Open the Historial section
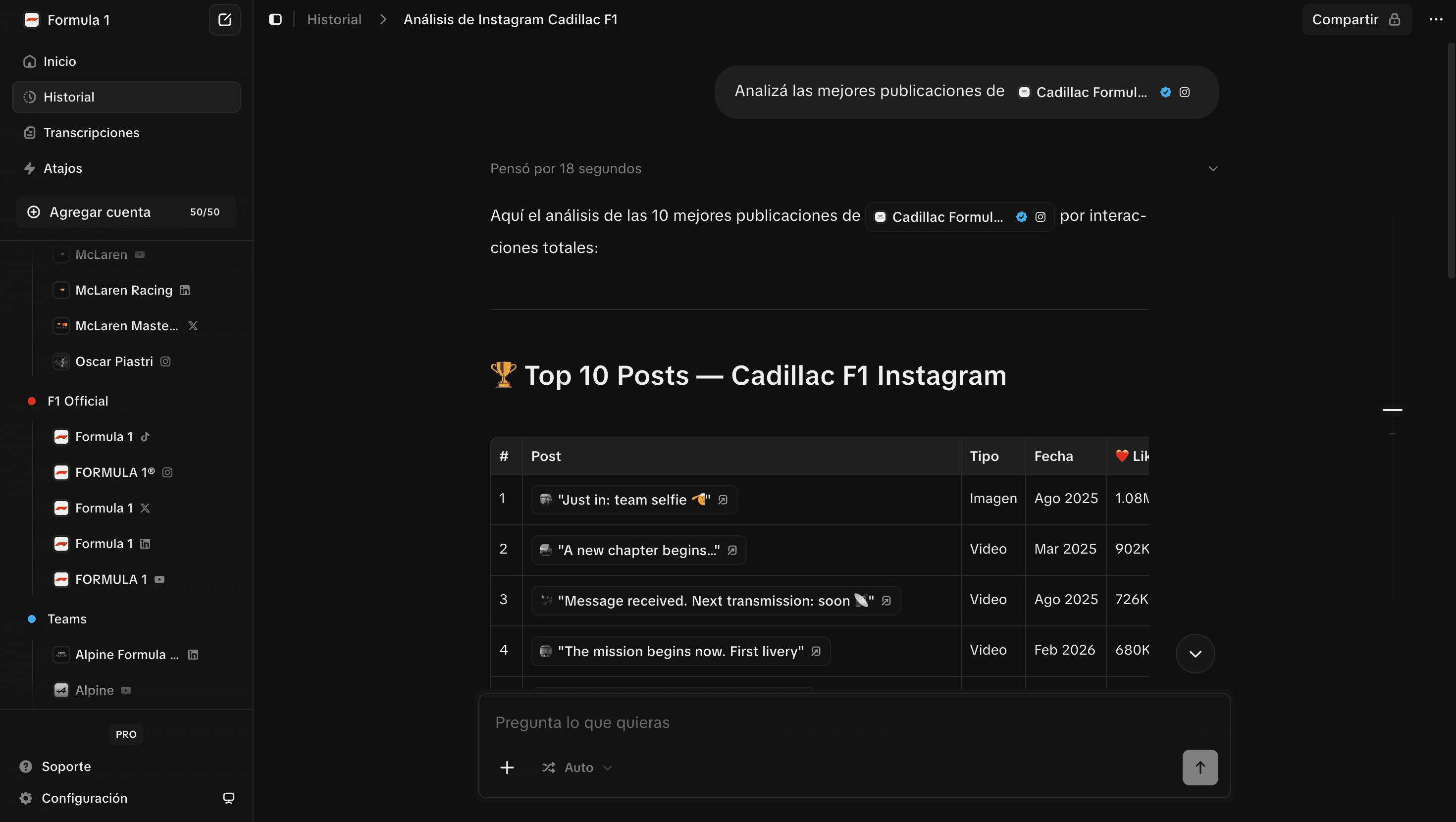1456x822 pixels. coord(126,97)
